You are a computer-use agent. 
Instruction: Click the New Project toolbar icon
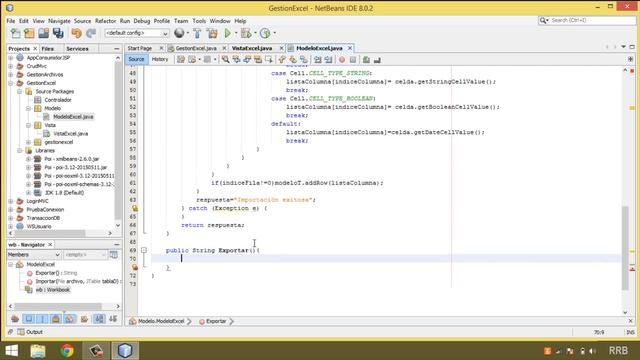(x=29, y=33)
